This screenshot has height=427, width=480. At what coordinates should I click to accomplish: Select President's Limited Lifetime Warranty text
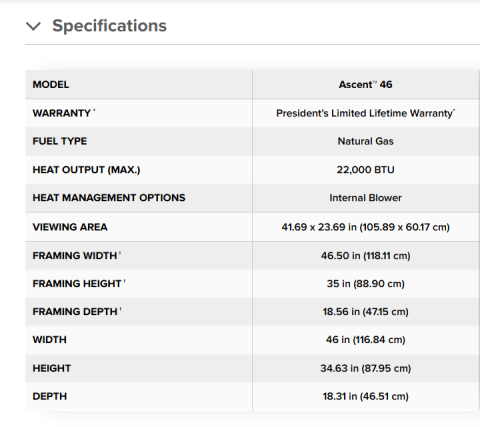pyautogui.click(x=366, y=113)
